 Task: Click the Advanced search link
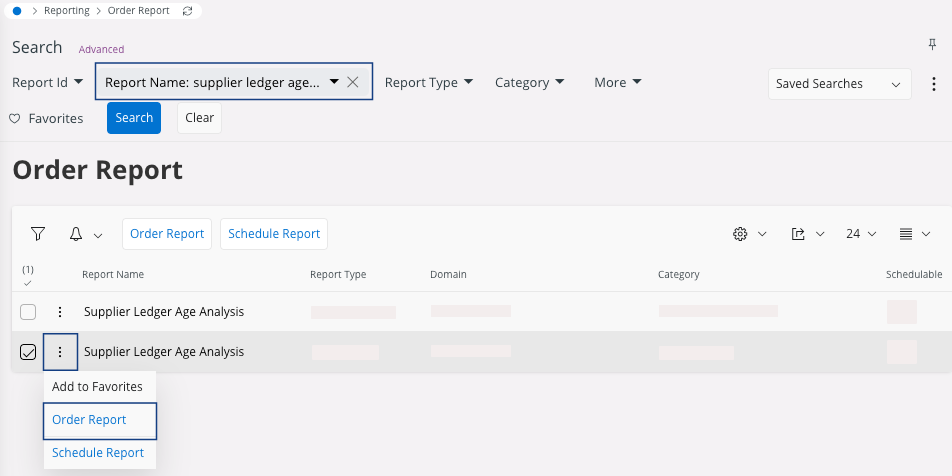[x=101, y=49]
